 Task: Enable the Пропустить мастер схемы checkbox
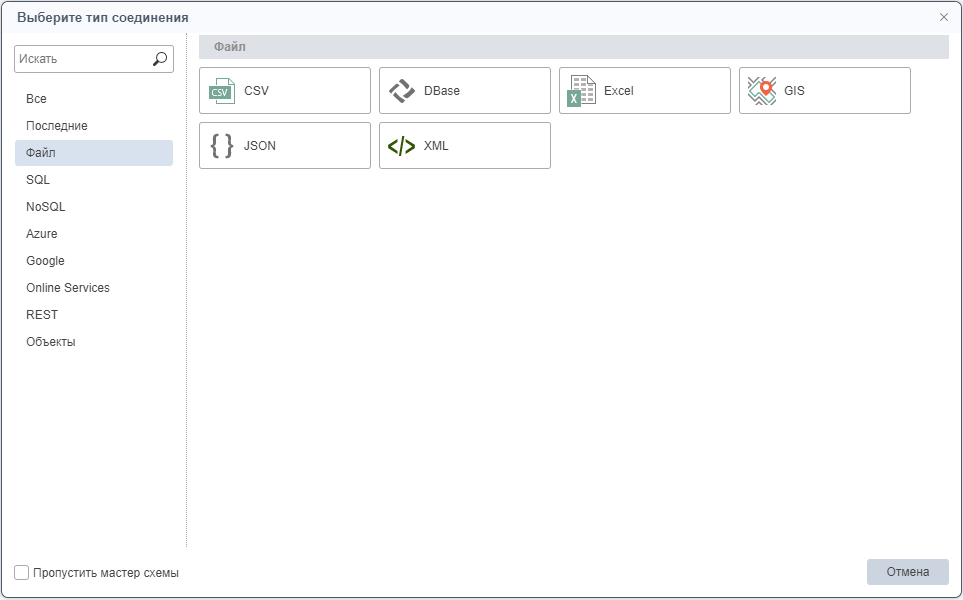tap(22, 573)
